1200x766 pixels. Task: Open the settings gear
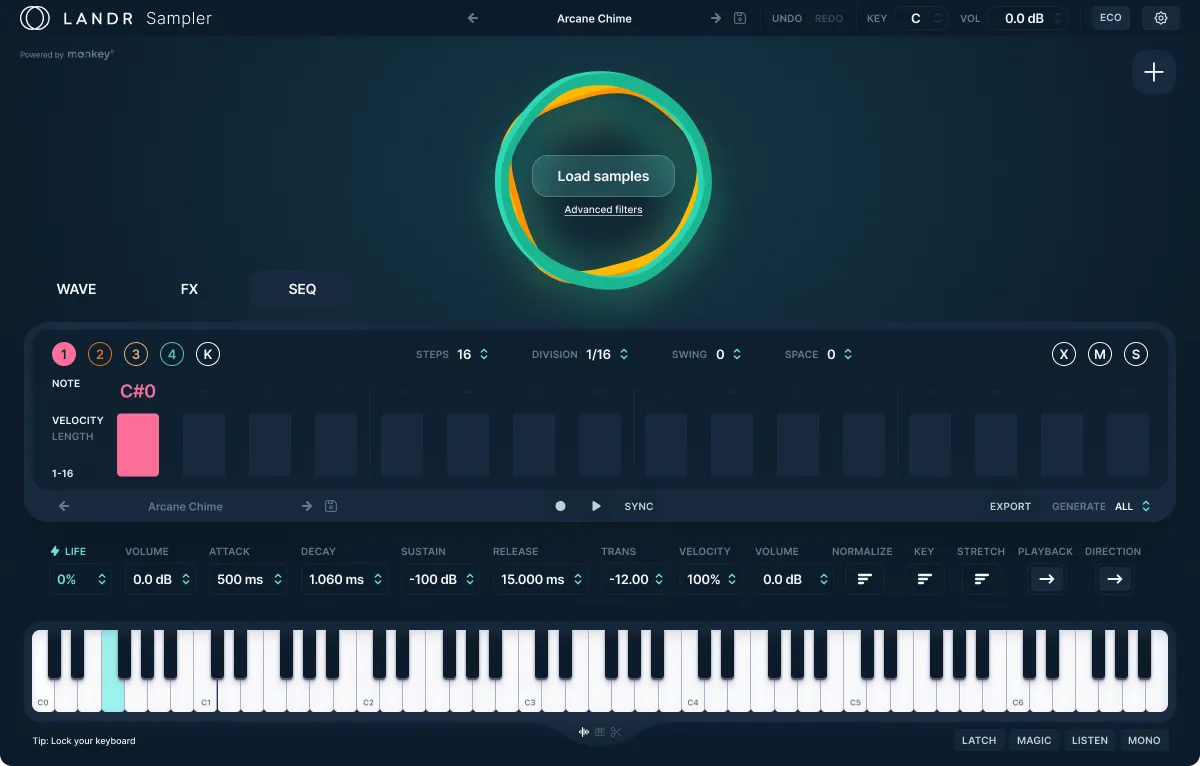(x=1160, y=17)
